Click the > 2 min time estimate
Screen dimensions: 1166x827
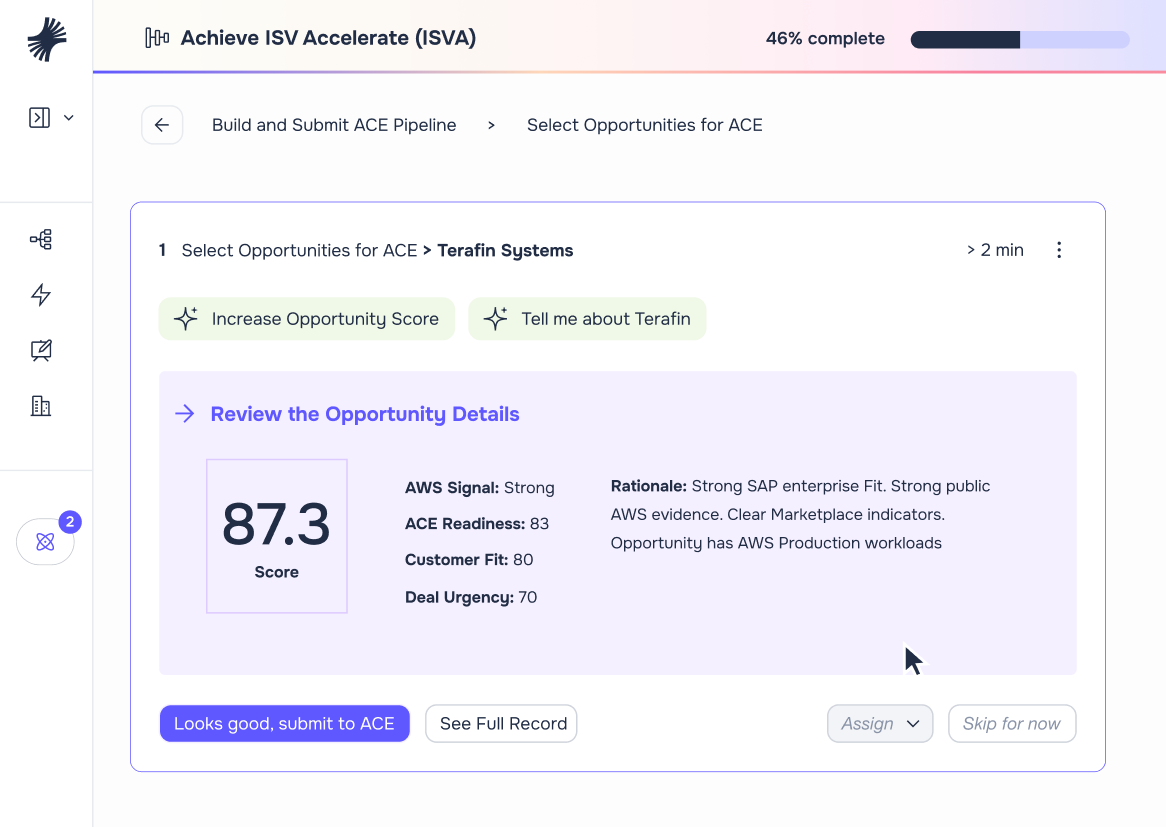995,250
